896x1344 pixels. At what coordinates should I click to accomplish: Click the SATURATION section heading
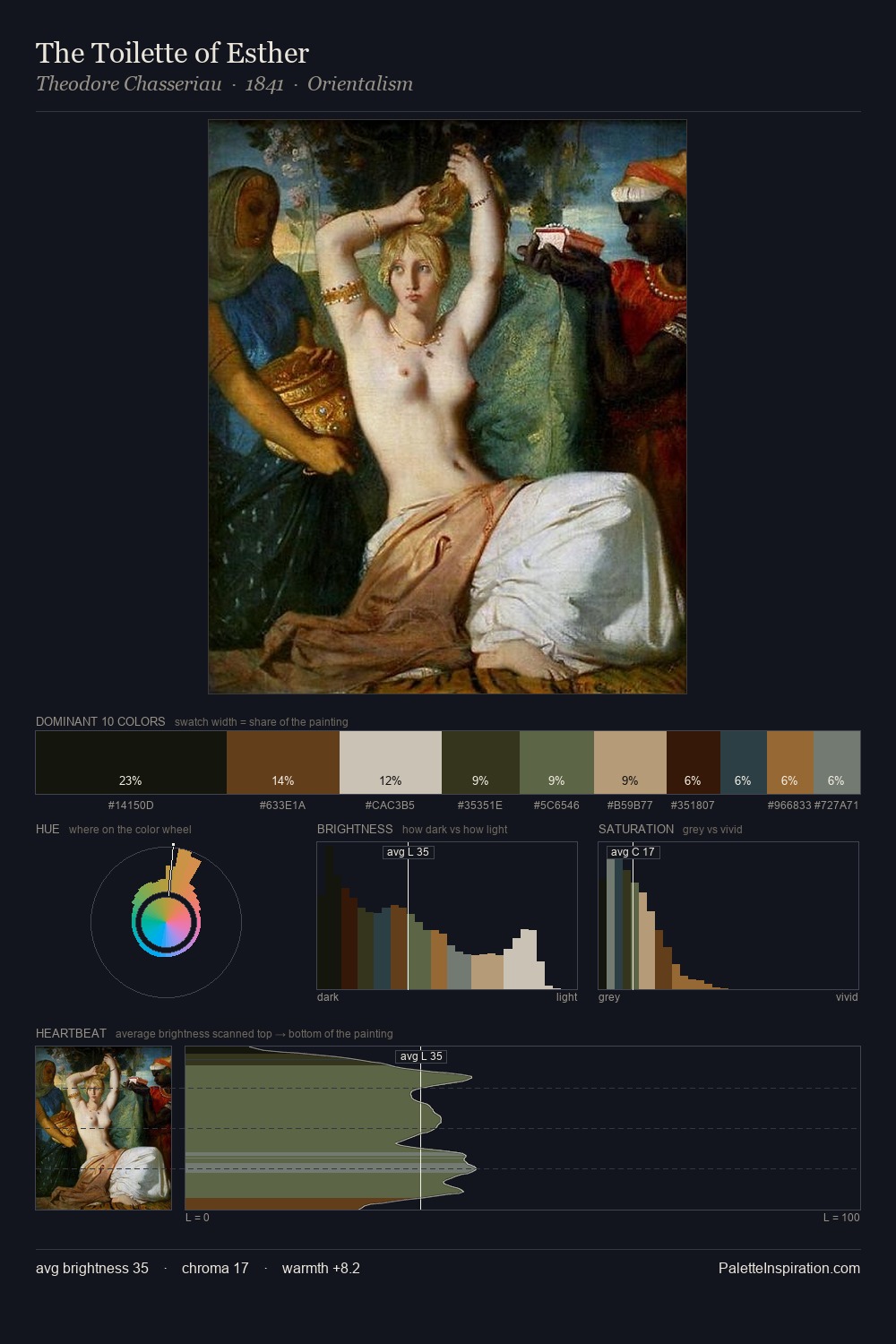[x=636, y=829]
